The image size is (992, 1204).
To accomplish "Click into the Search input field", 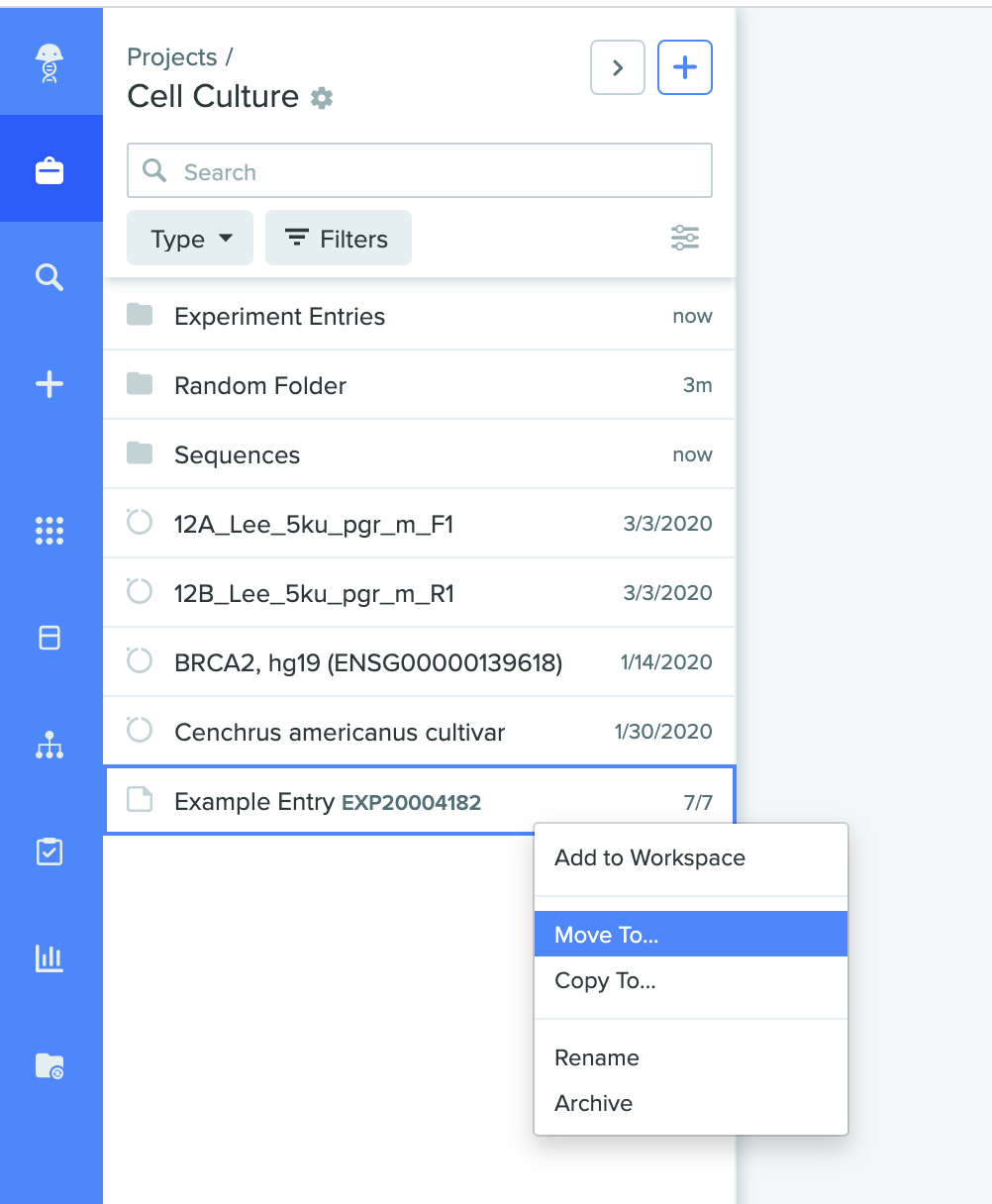I will [420, 170].
